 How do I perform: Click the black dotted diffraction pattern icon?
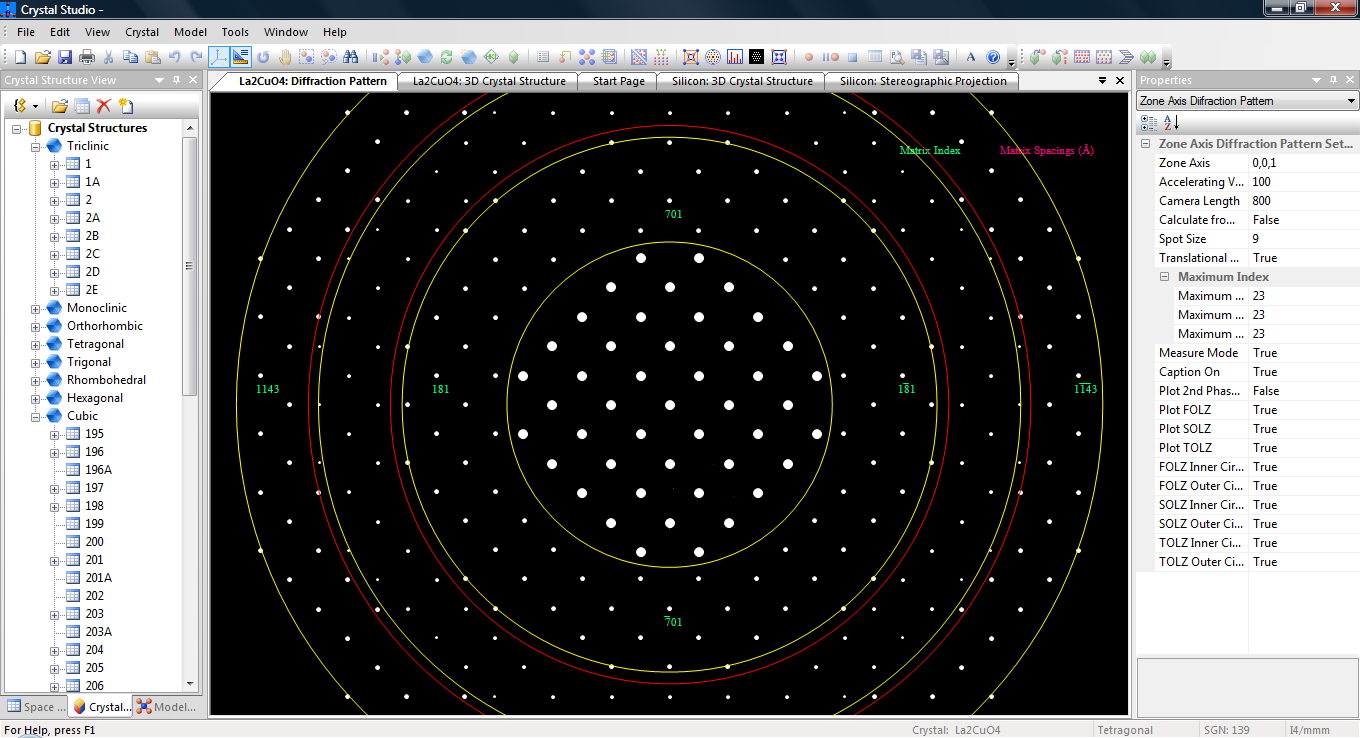(x=757, y=57)
